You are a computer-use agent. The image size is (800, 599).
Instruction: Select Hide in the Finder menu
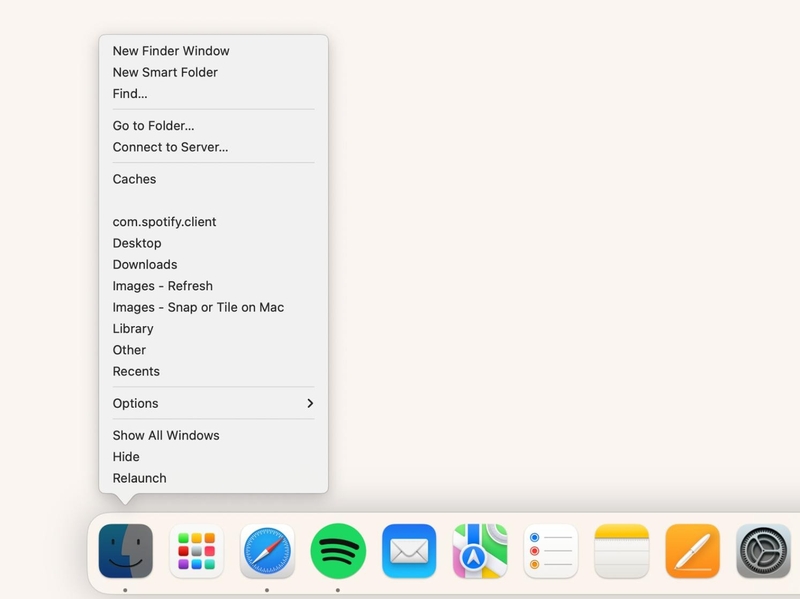tap(213, 457)
